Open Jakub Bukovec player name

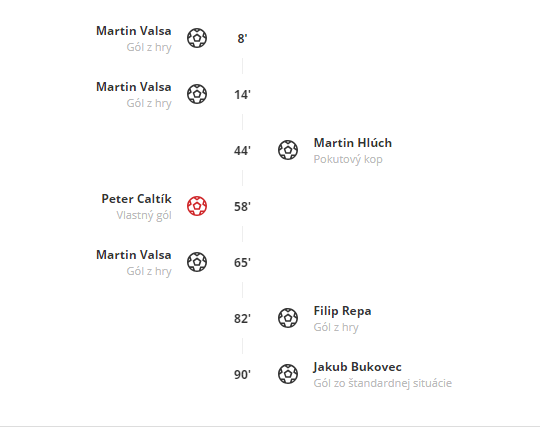[x=357, y=367]
